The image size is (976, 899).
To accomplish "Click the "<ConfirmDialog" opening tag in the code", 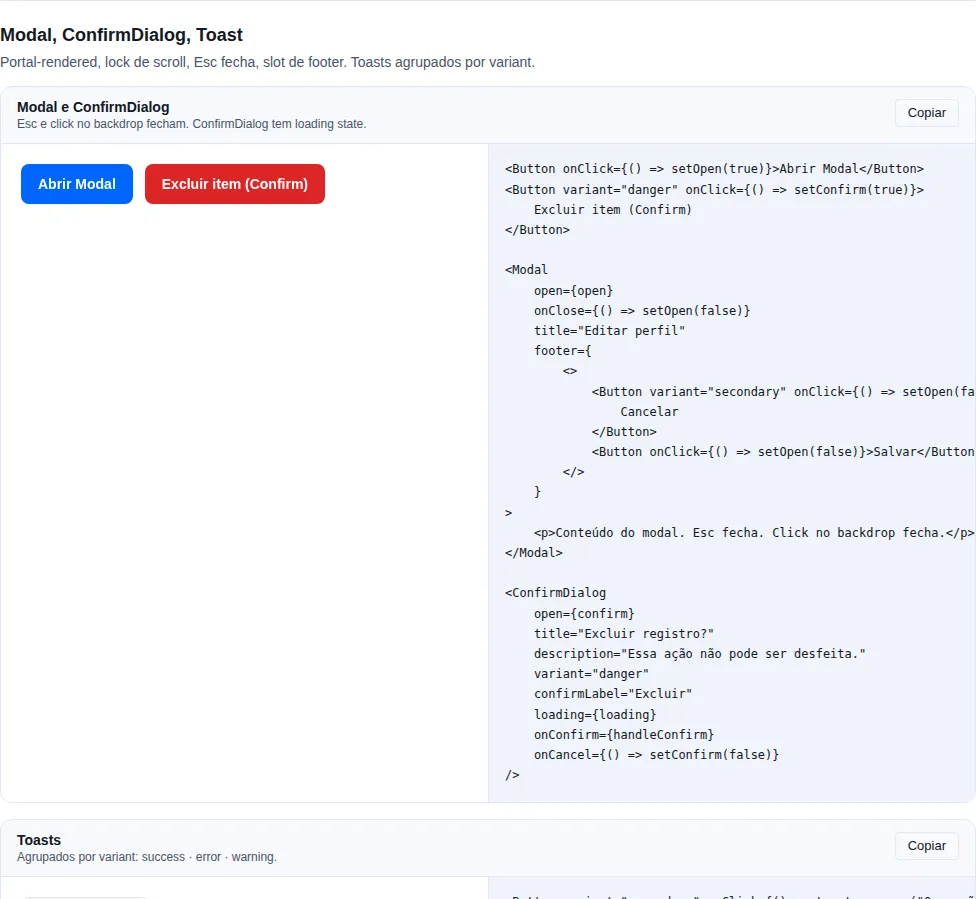I will (x=555, y=593).
